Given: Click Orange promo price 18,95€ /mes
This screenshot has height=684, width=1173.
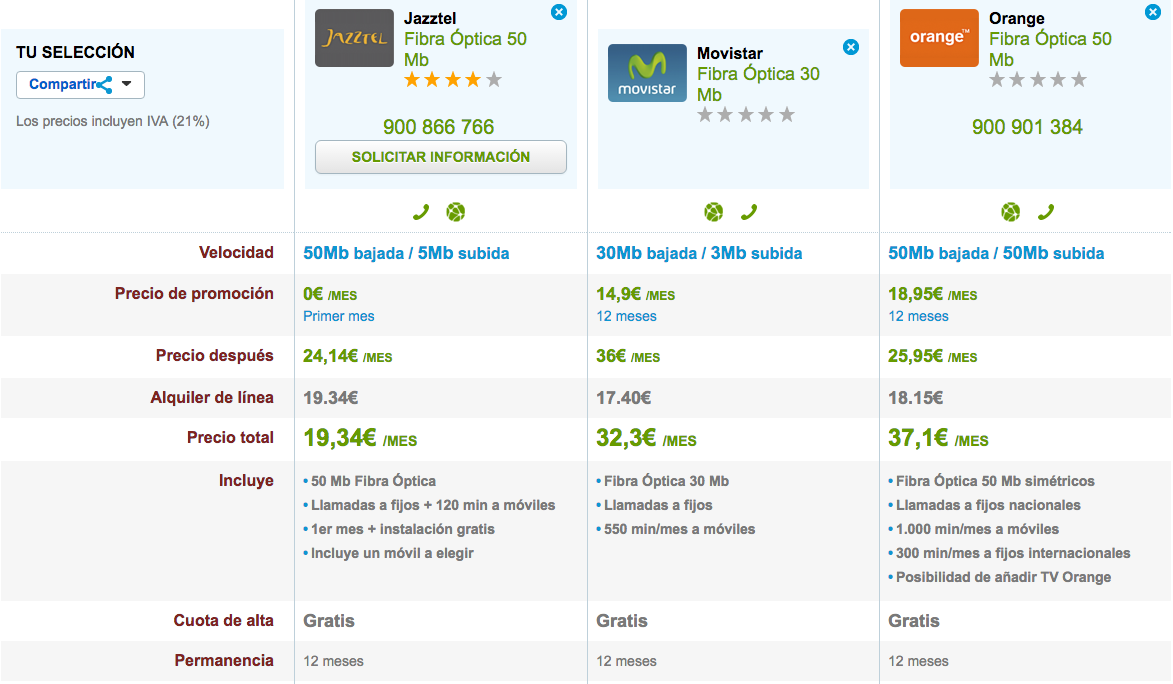Looking at the screenshot, I should [x=932, y=295].
